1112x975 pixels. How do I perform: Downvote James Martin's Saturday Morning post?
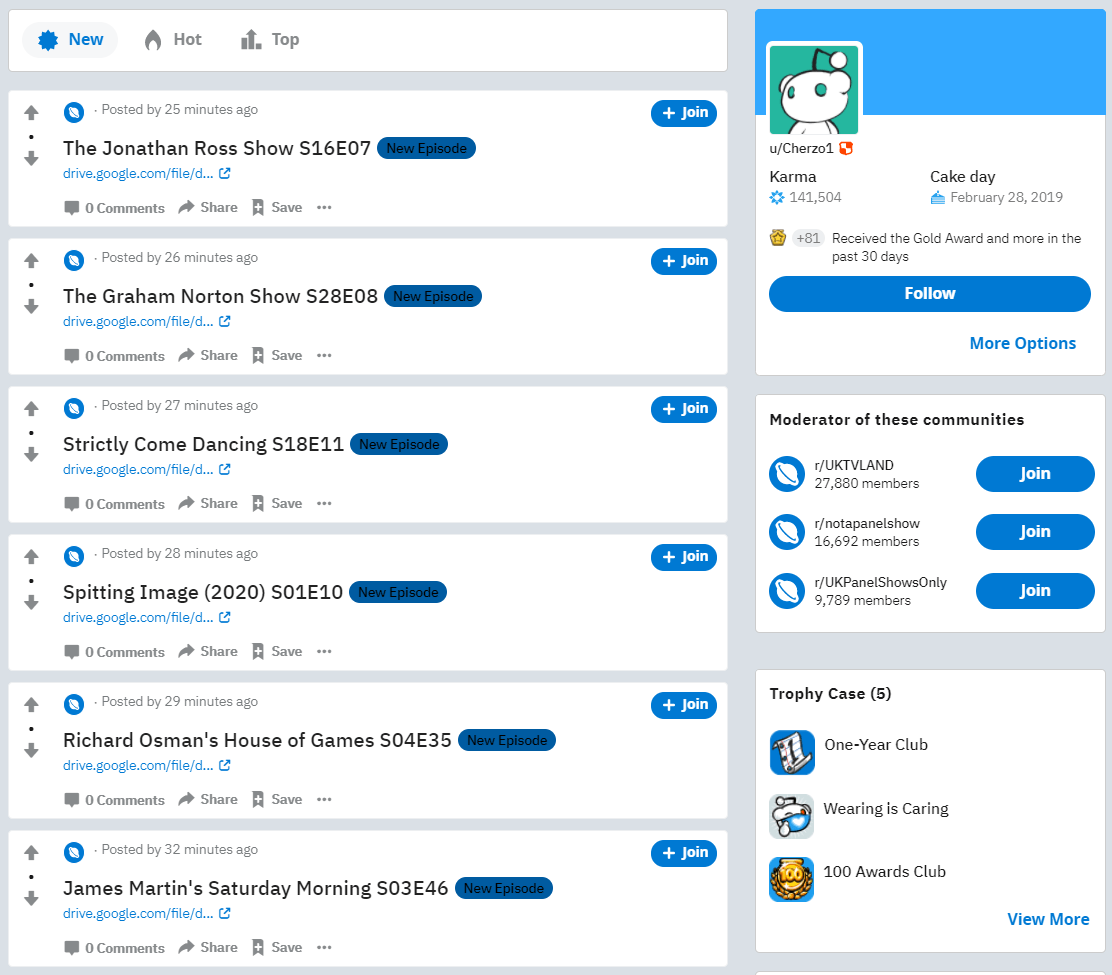point(31,898)
